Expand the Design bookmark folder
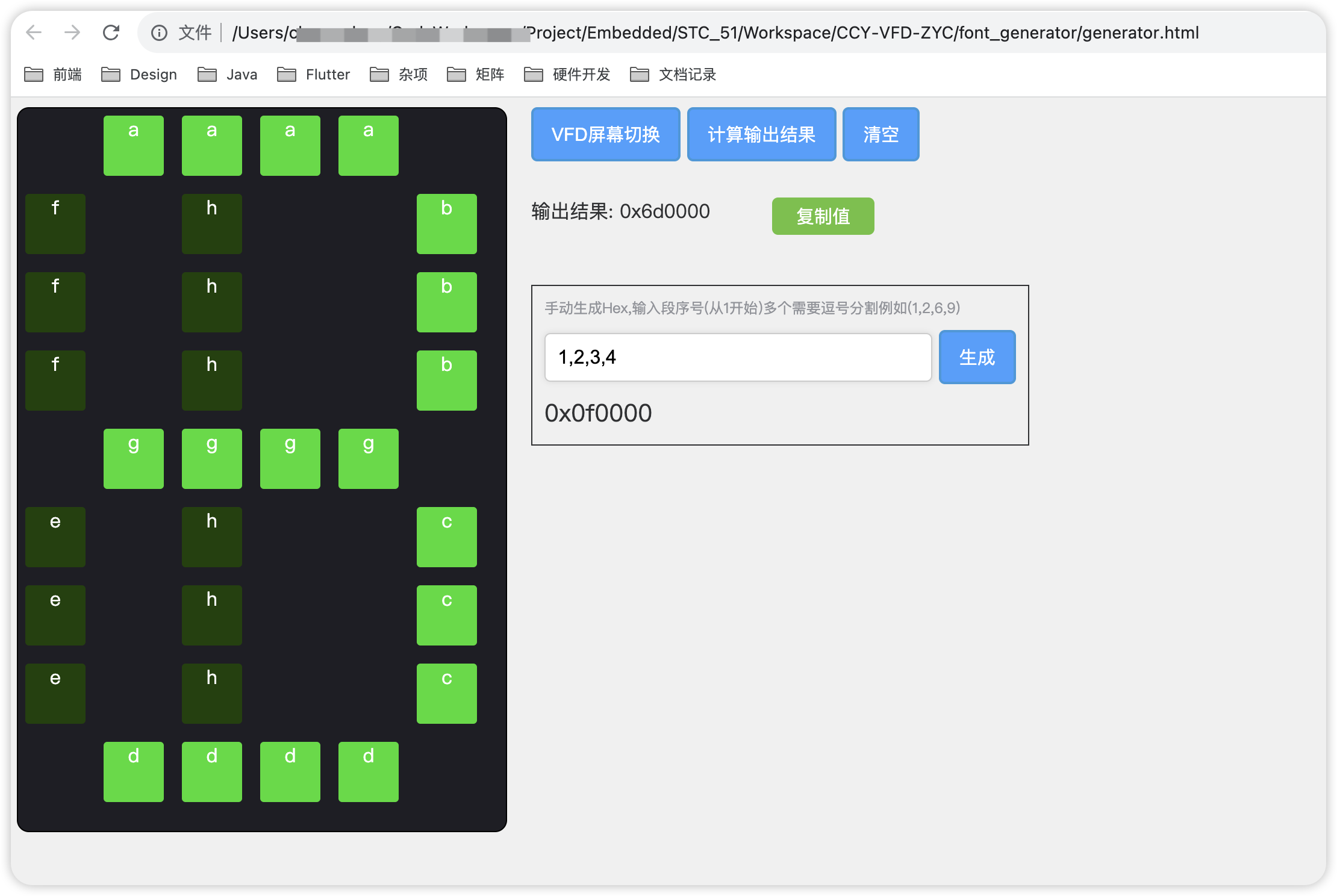Viewport: 1337px width, 896px height. pyautogui.click(x=139, y=74)
